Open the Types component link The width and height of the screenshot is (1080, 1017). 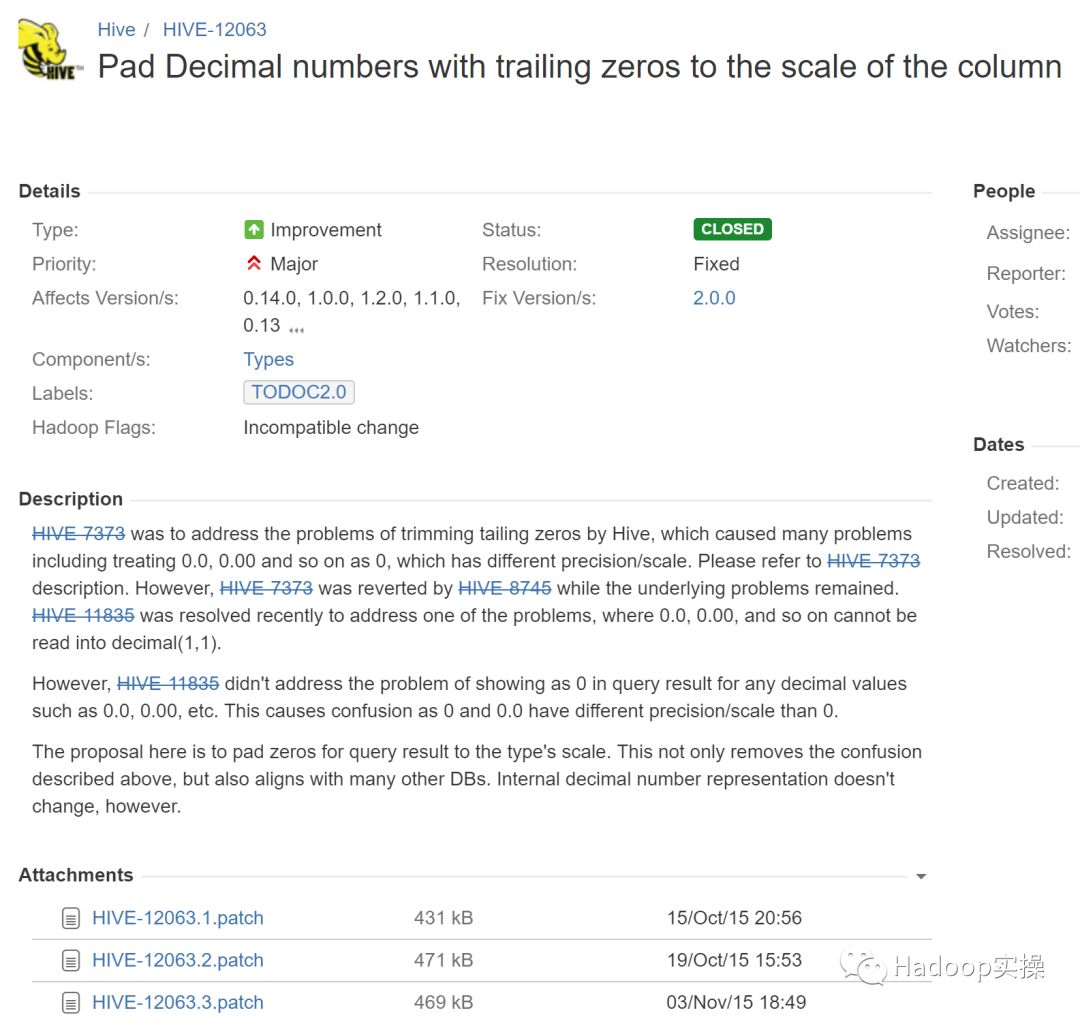[268, 359]
